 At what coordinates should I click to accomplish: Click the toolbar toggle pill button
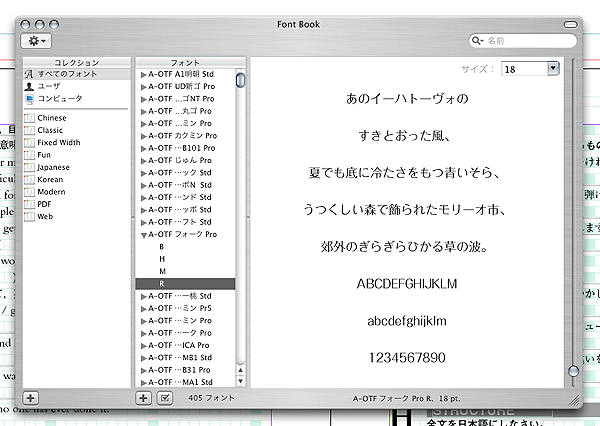tap(570, 24)
